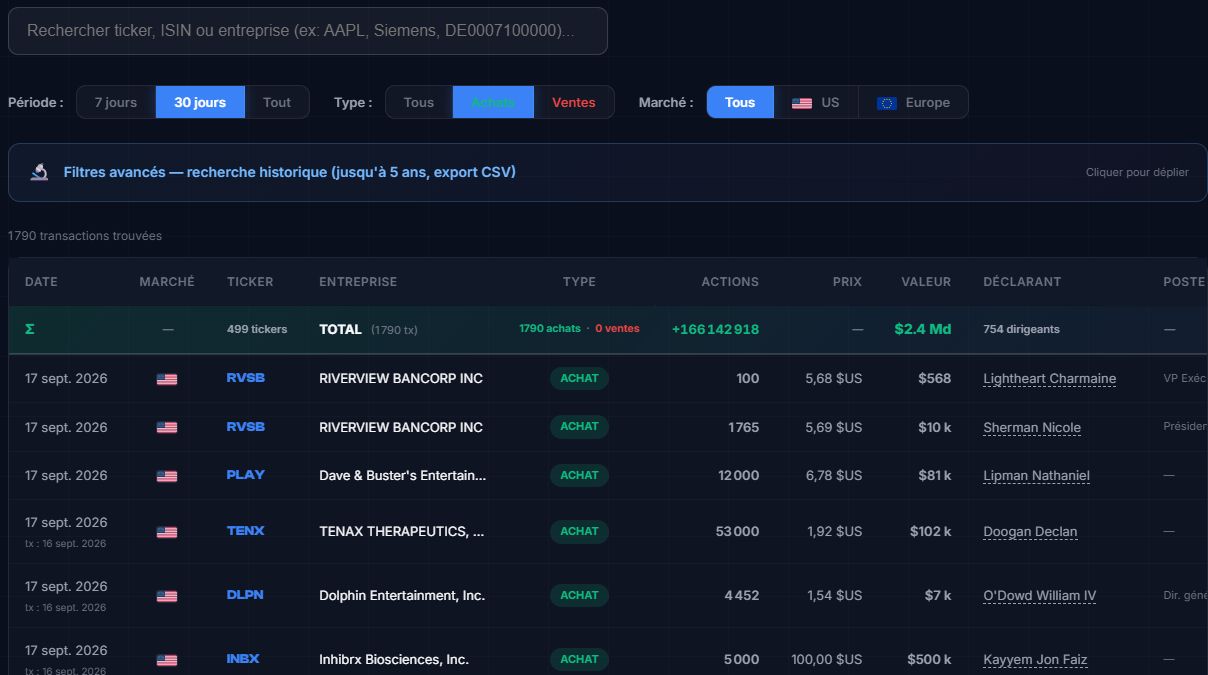This screenshot has width=1208, height=675.
Task: Sort the table by the DATE column
Action: [41, 282]
